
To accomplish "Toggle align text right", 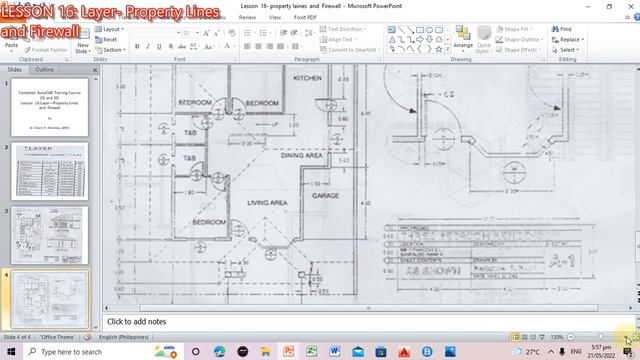I will [x=269, y=47].
